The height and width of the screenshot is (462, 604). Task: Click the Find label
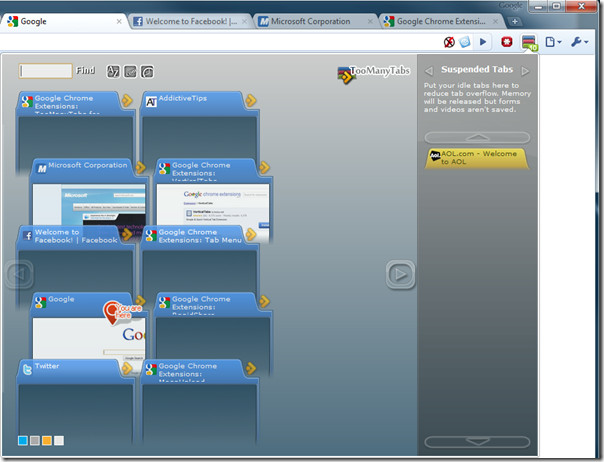point(85,71)
